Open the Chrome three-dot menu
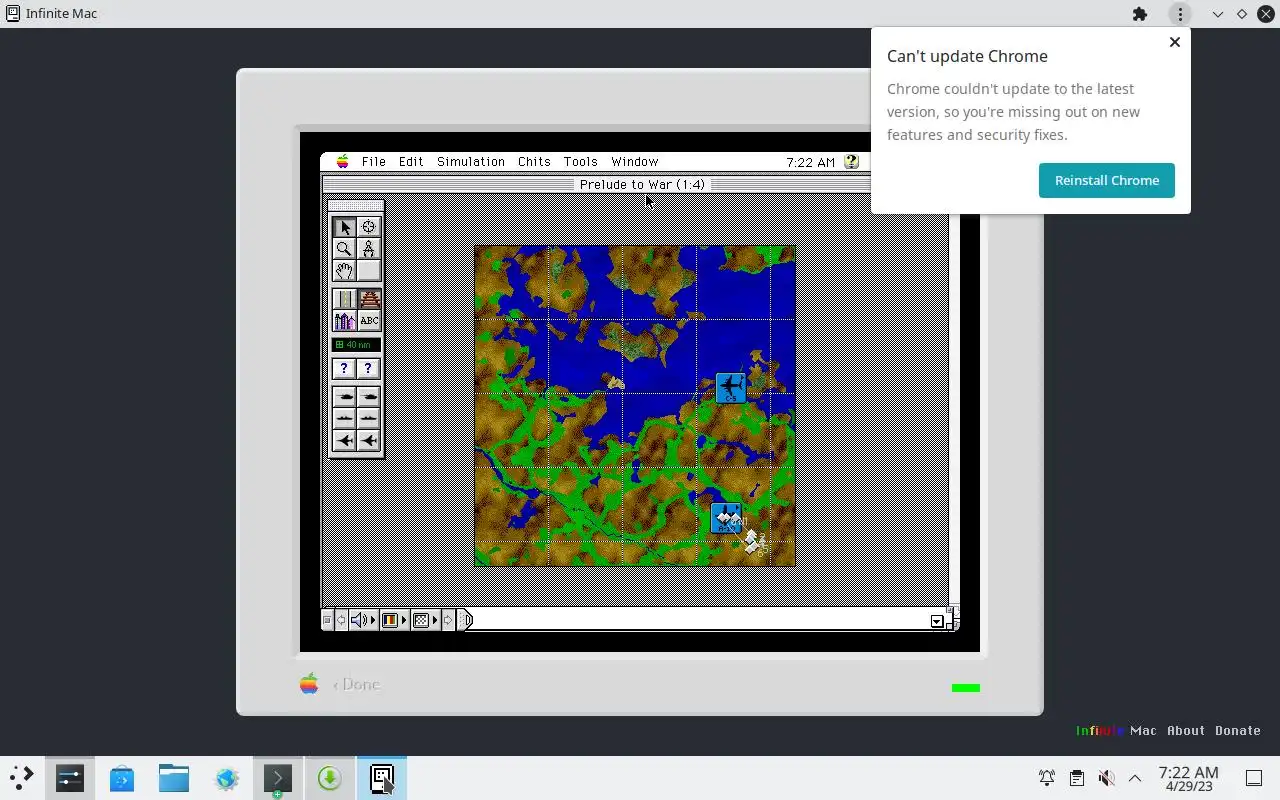This screenshot has height=800, width=1280. [x=1180, y=14]
